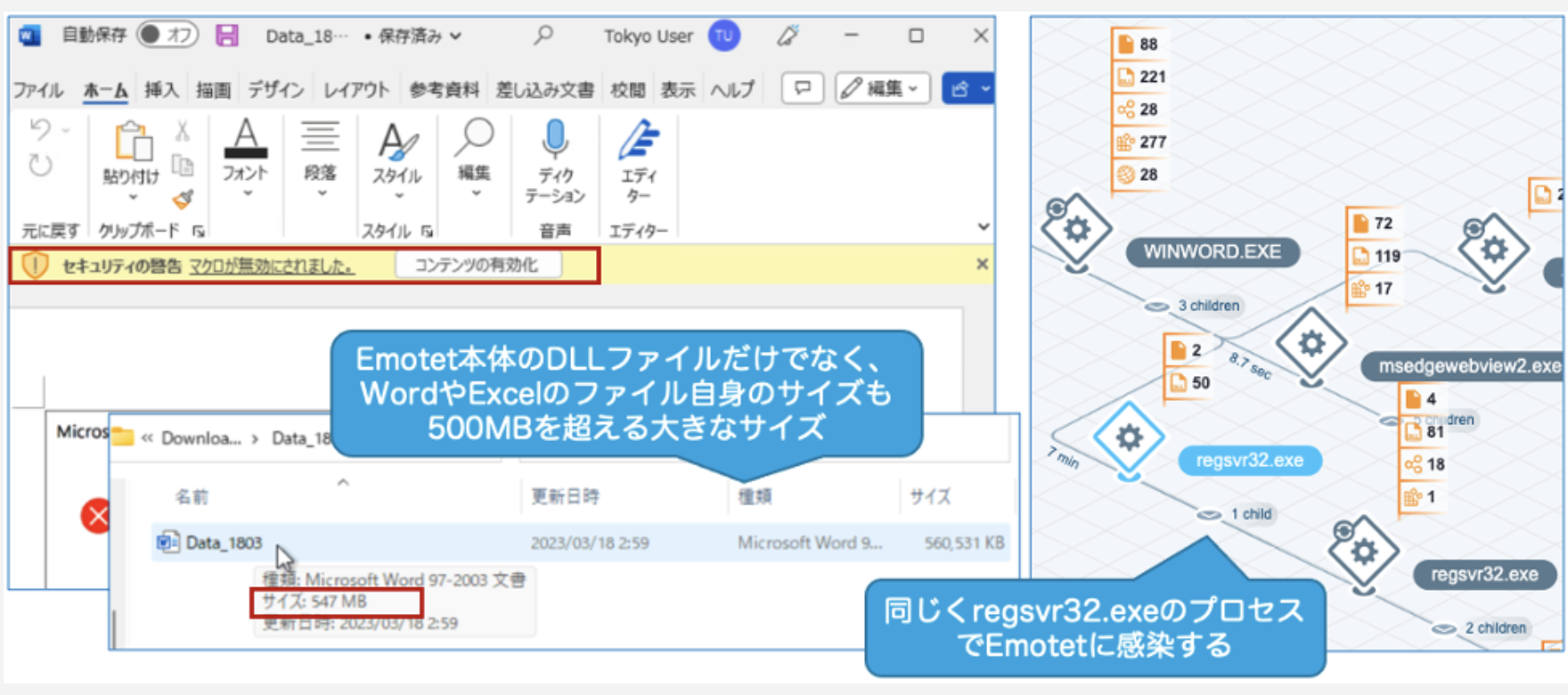Click the gear node beside highlighted regsvr32.exe
This screenshot has width=1568, height=695.
click(1130, 437)
